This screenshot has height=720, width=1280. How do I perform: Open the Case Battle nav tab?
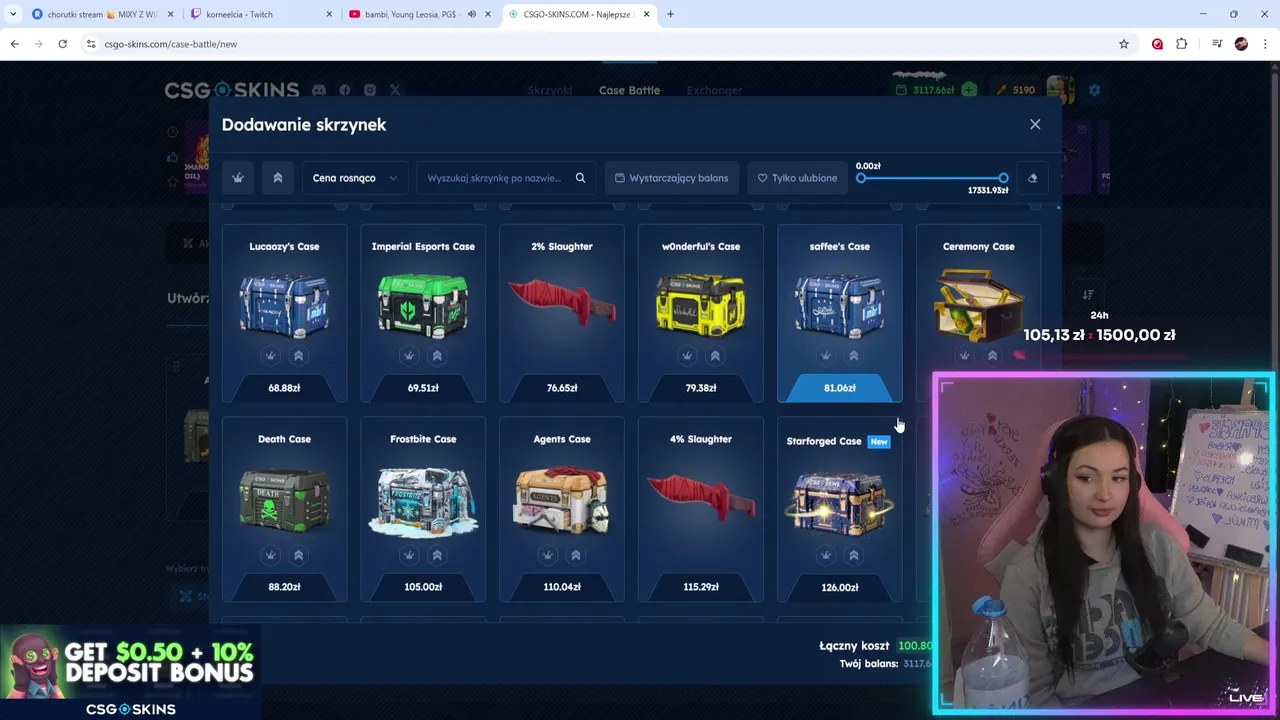pyautogui.click(x=629, y=90)
